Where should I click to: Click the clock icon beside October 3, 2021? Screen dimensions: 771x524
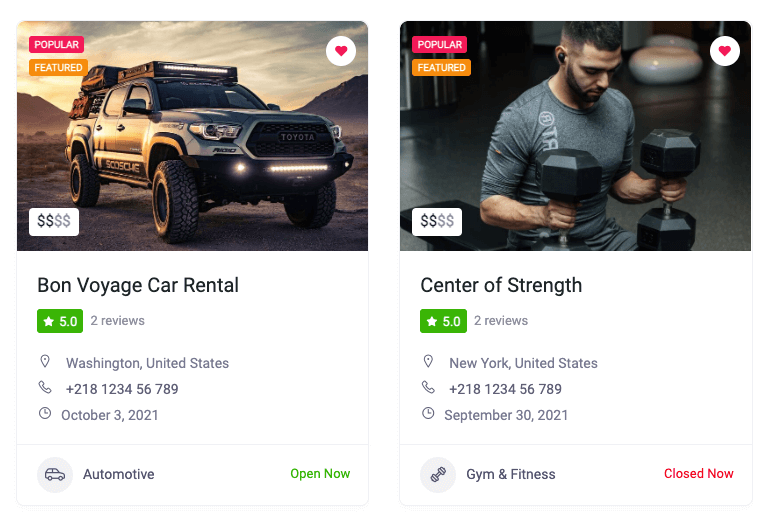[45, 414]
